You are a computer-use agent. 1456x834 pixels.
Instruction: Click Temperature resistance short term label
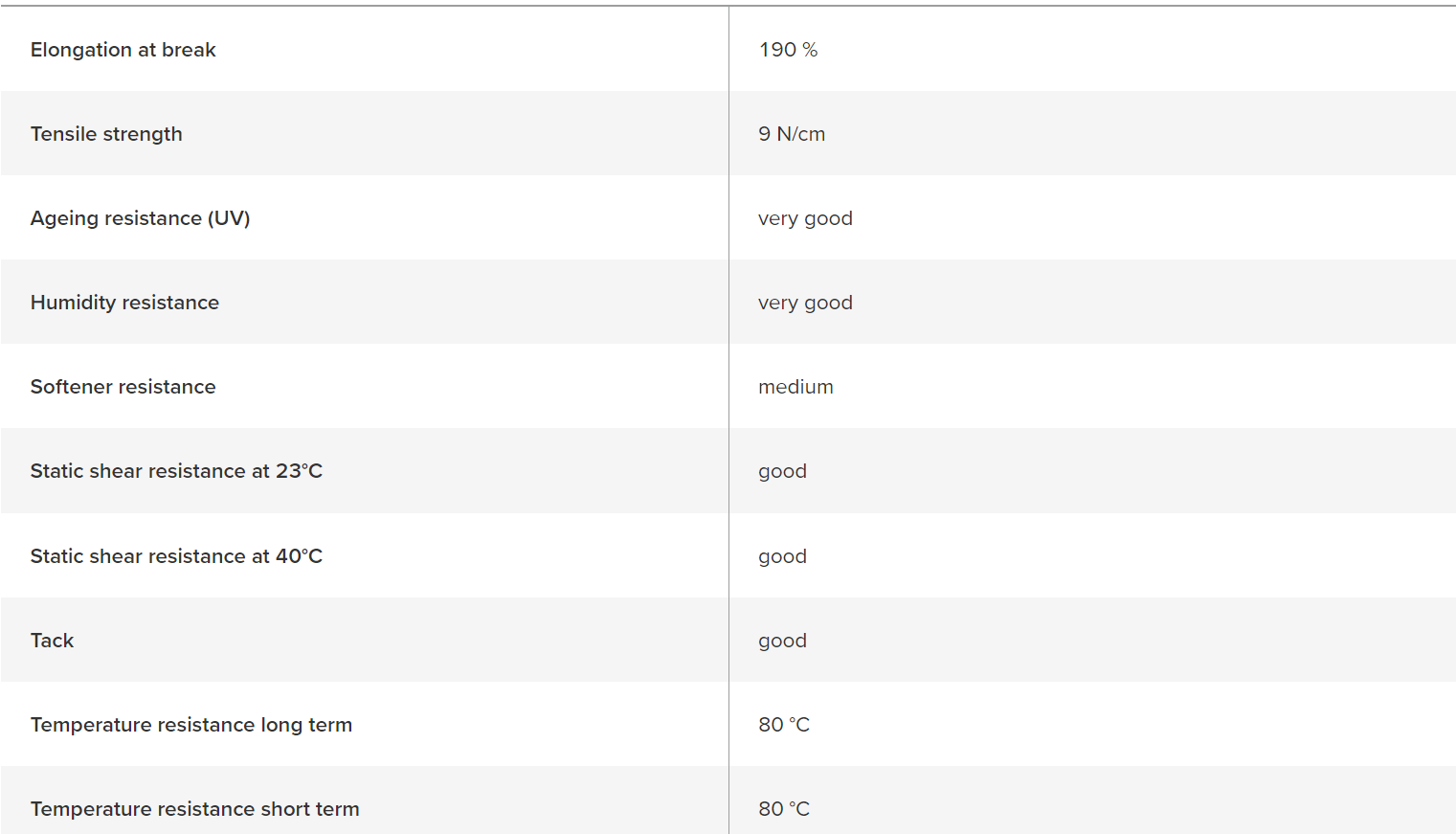pyautogui.click(x=194, y=809)
